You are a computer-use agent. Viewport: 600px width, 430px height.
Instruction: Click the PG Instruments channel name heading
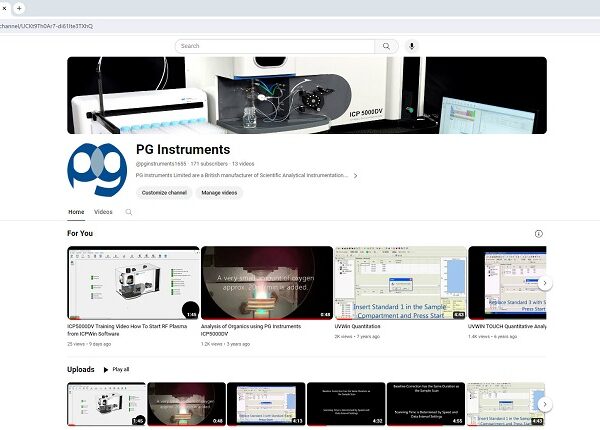(183, 150)
